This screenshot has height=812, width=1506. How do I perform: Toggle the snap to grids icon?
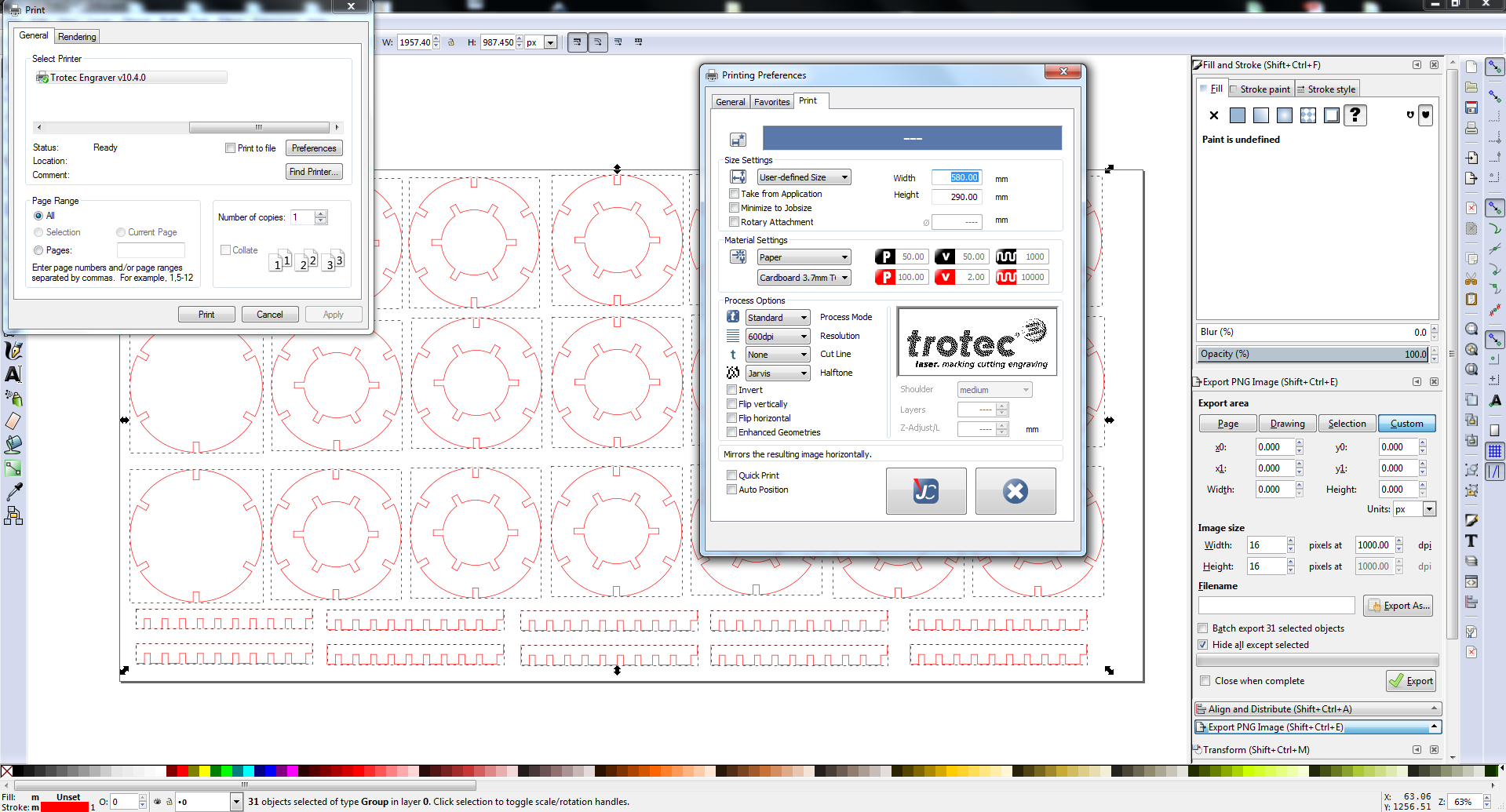point(1495,451)
